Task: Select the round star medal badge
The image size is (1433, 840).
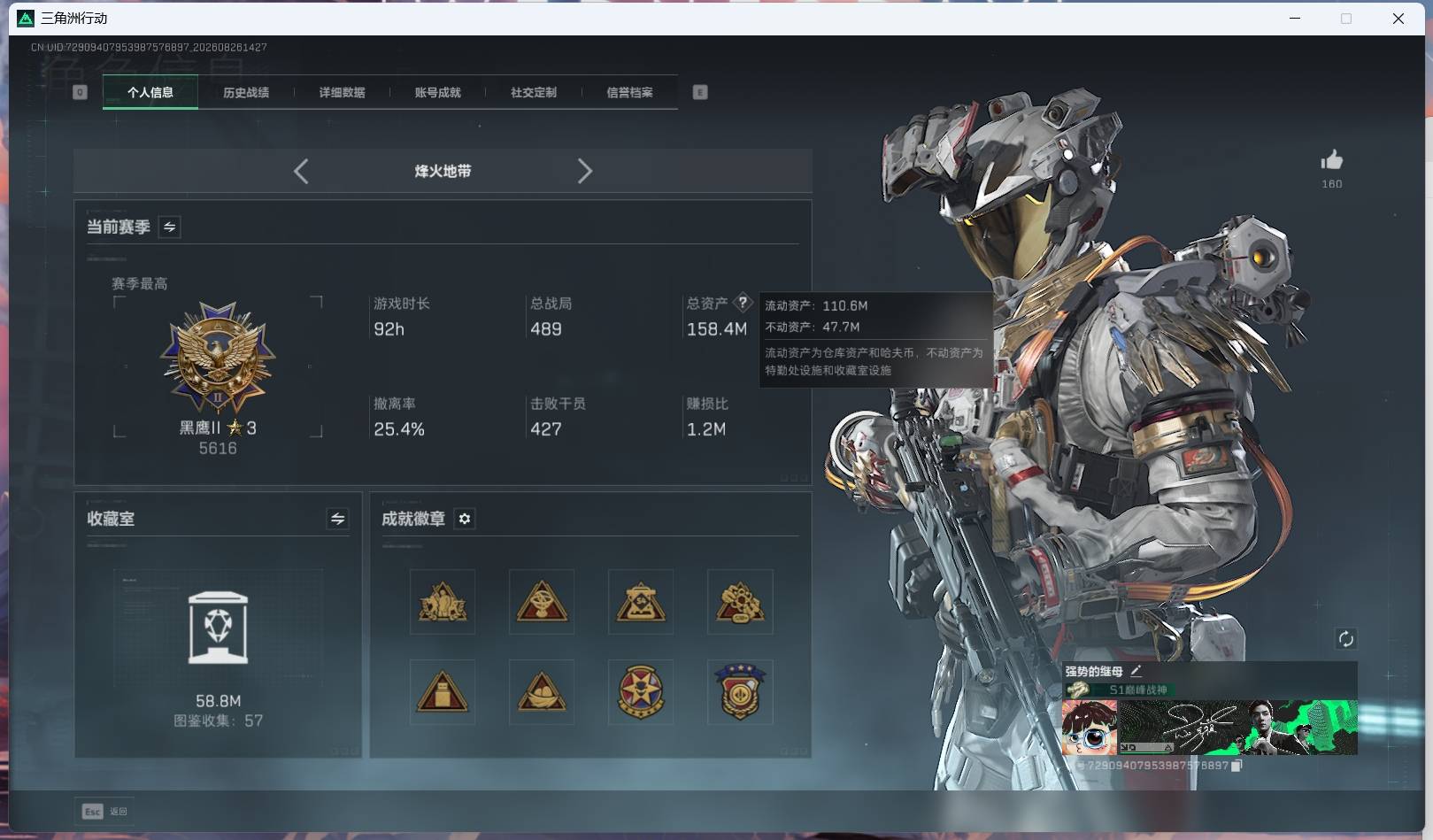Action: pos(641,692)
